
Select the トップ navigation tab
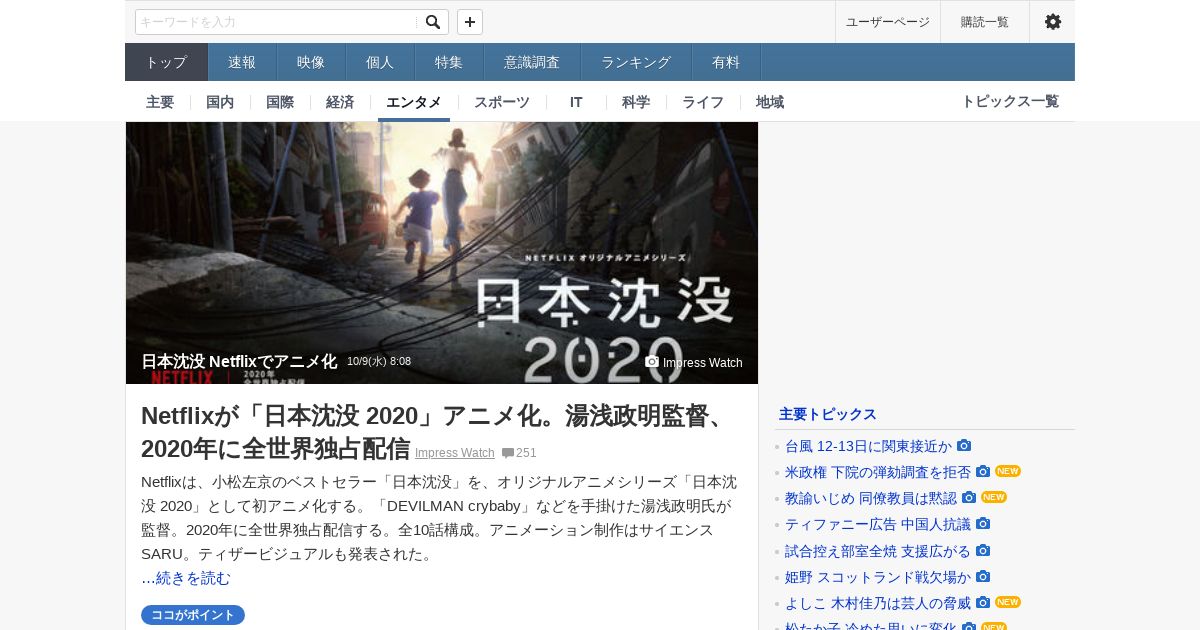[x=166, y=62]
